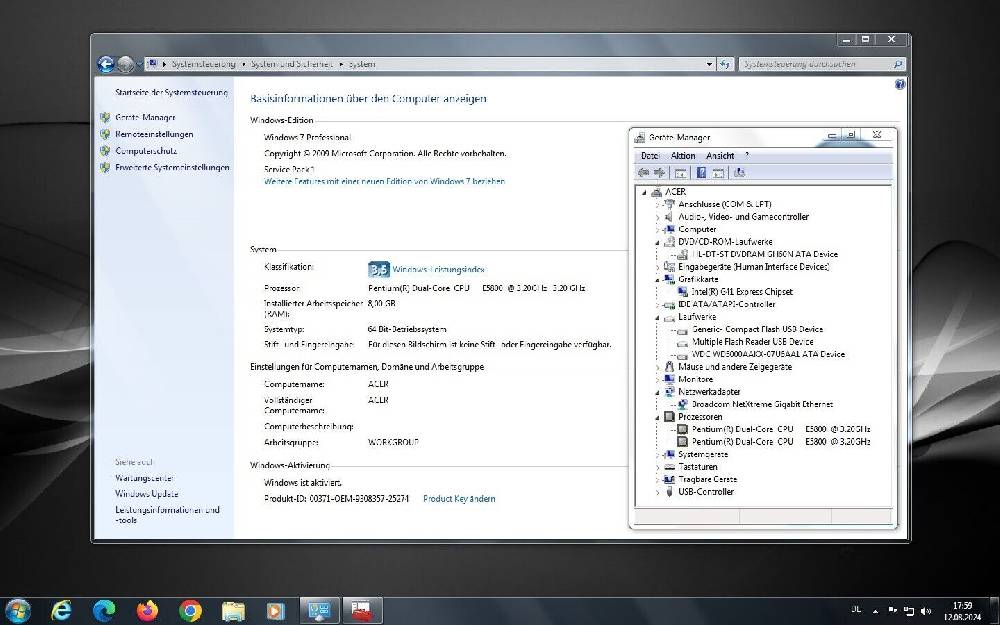Expand the Anschlüsse (COM & LPT) category
The width and height of the screenshot is (1000, 625).
pos(658,205)
